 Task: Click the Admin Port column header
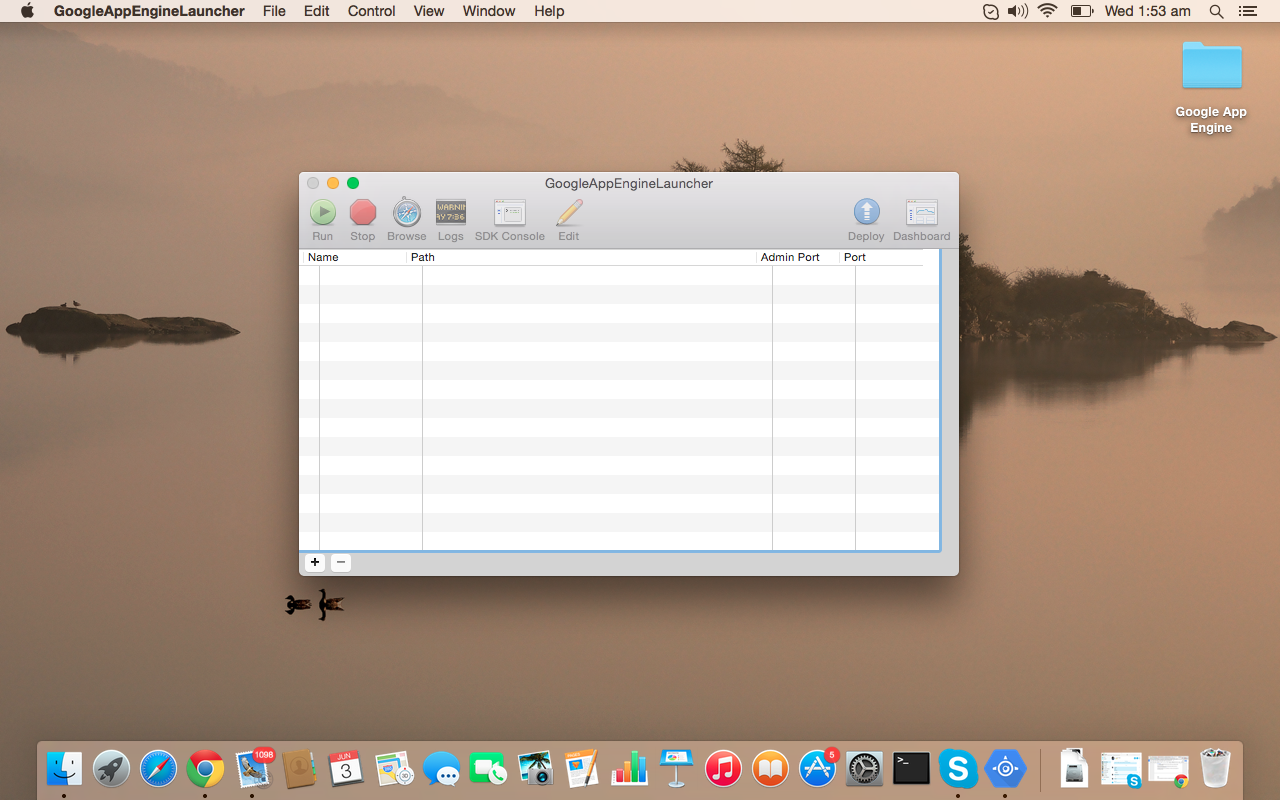797,257
